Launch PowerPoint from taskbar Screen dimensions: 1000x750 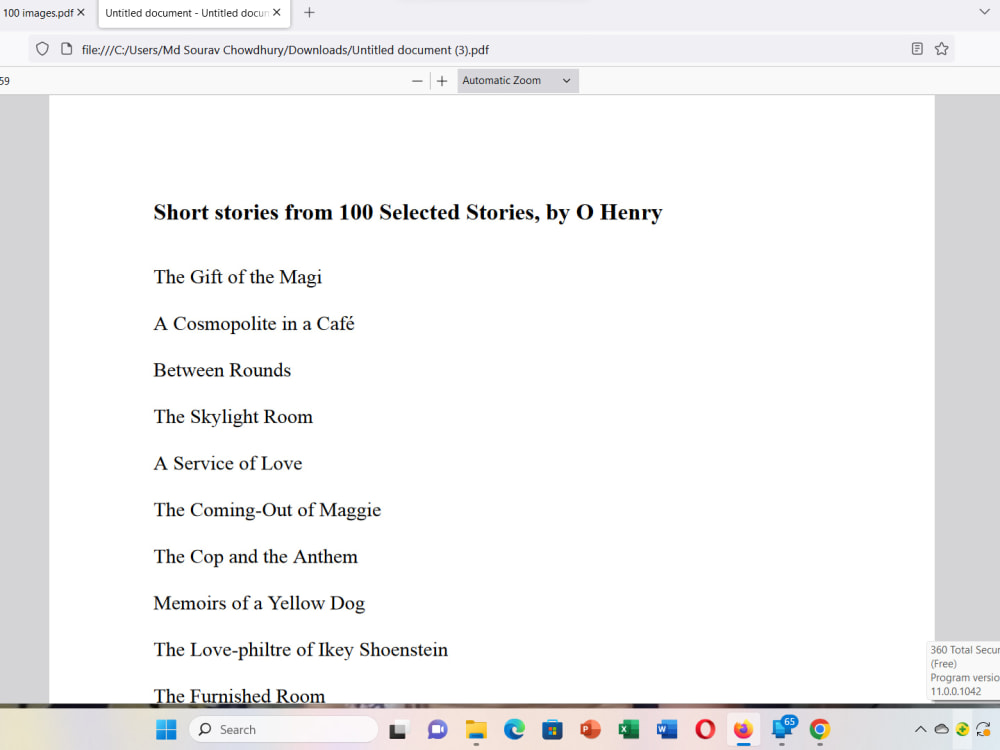click(591, 729)
